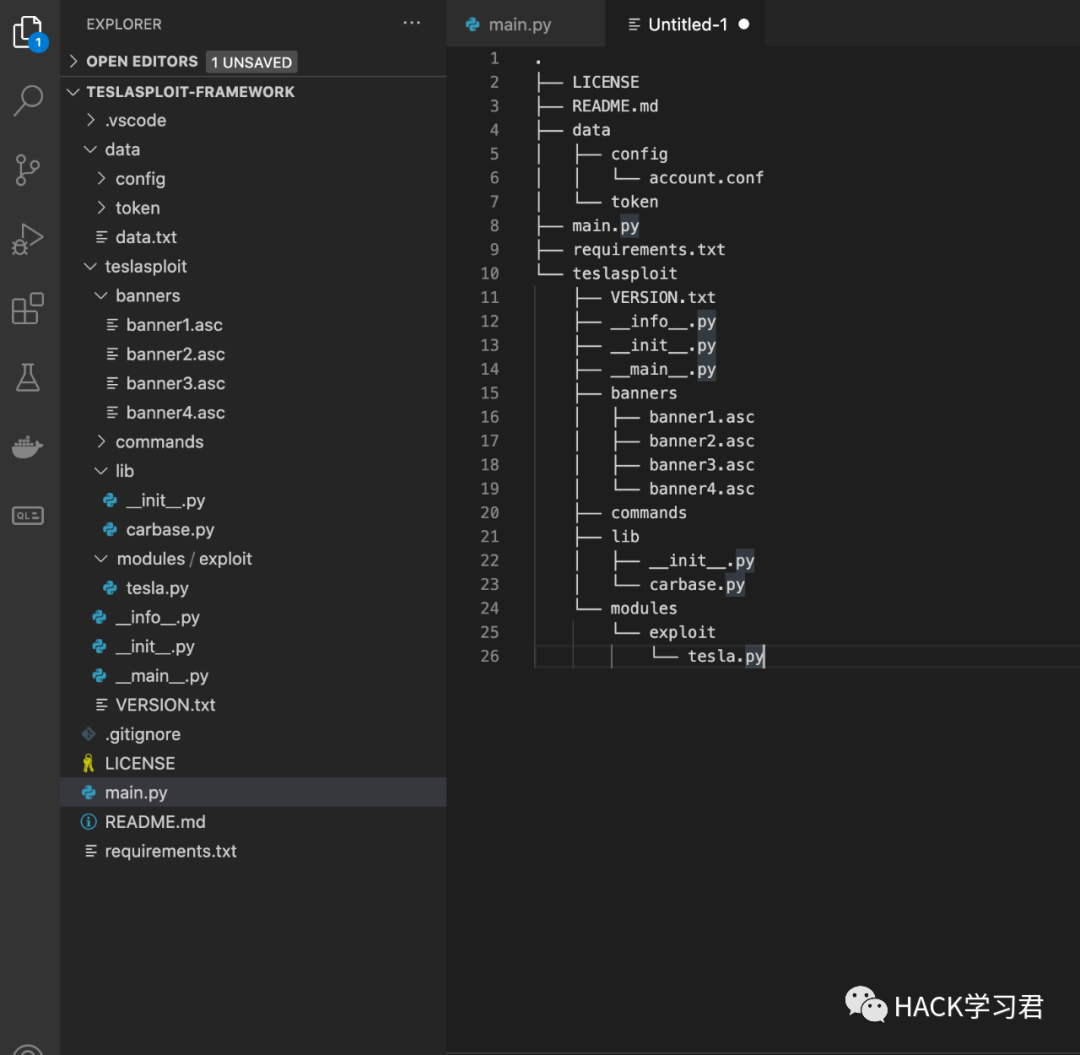
Task: Open Explorer more actions ellipsis
Action: [412, 23]
